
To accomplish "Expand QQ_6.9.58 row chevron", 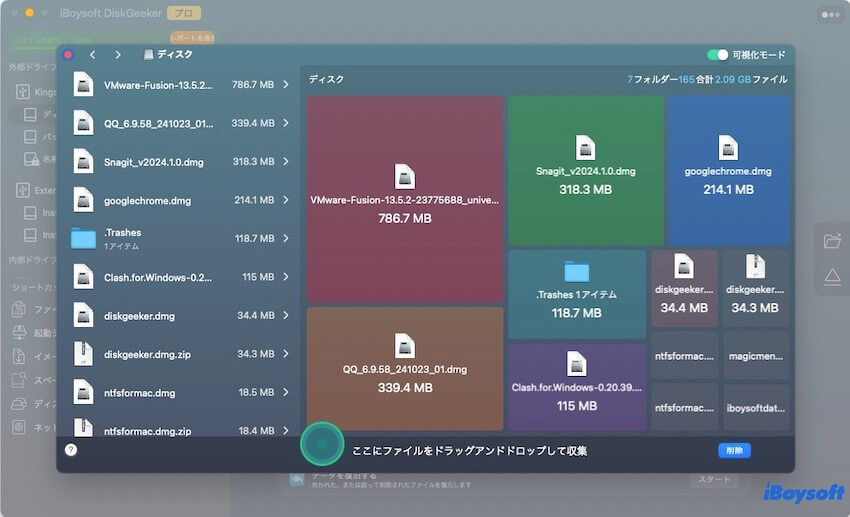I will coord(286,123).
